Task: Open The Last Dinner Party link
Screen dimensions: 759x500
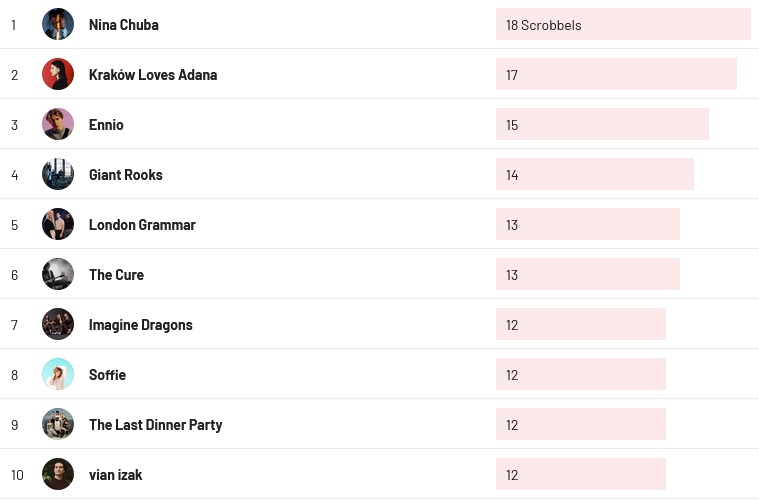Action: coord(155,425)
